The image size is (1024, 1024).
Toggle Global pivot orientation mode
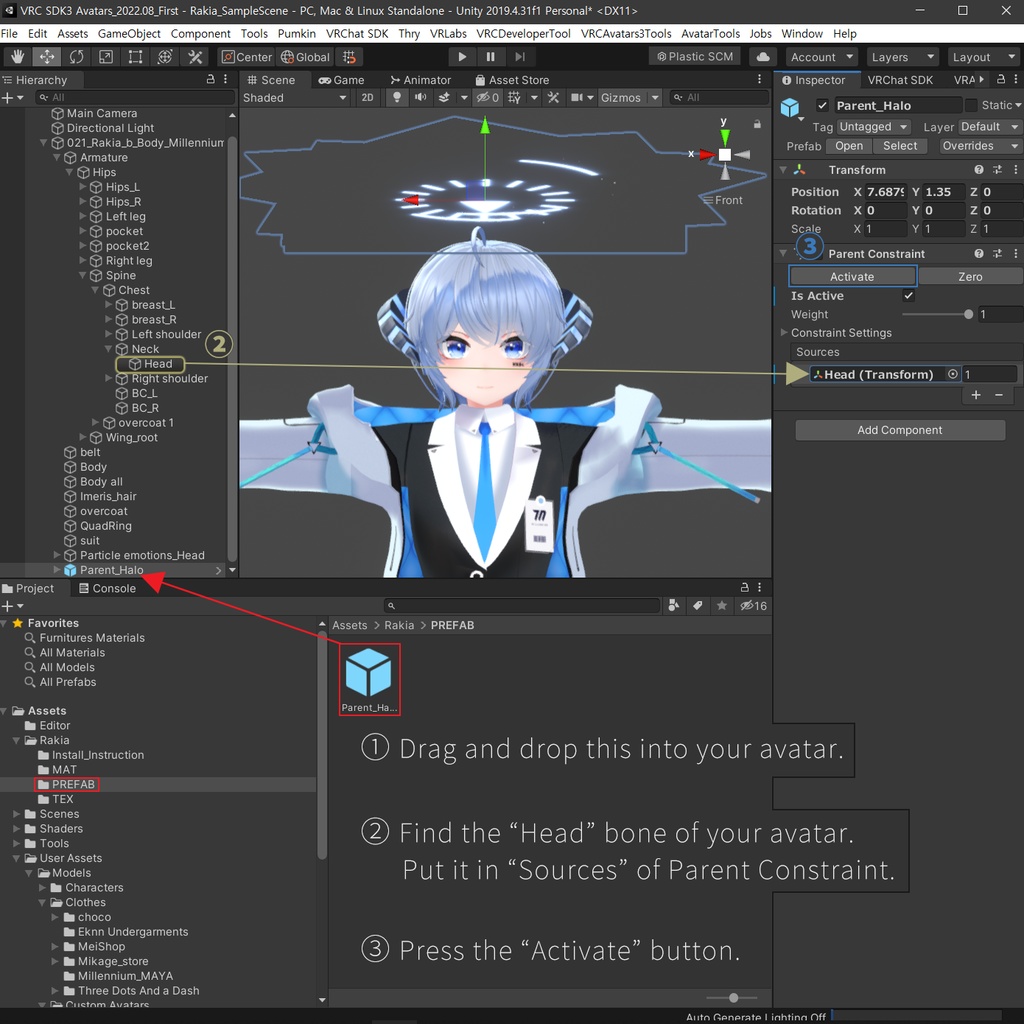click(305, 57)
